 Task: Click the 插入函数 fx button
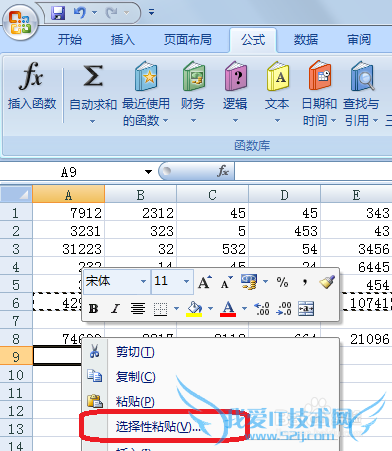[x=32, y=86]
